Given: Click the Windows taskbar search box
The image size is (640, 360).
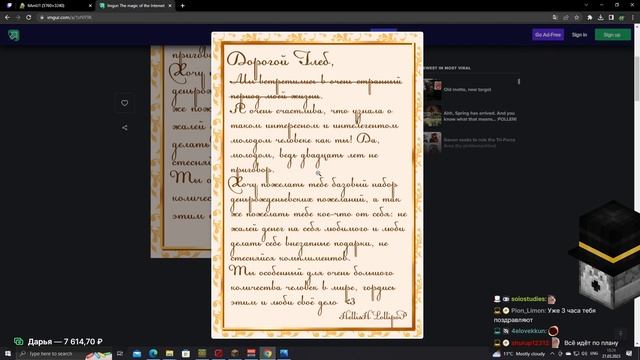Looking at the screenshot, I should [x=63, y=353].
